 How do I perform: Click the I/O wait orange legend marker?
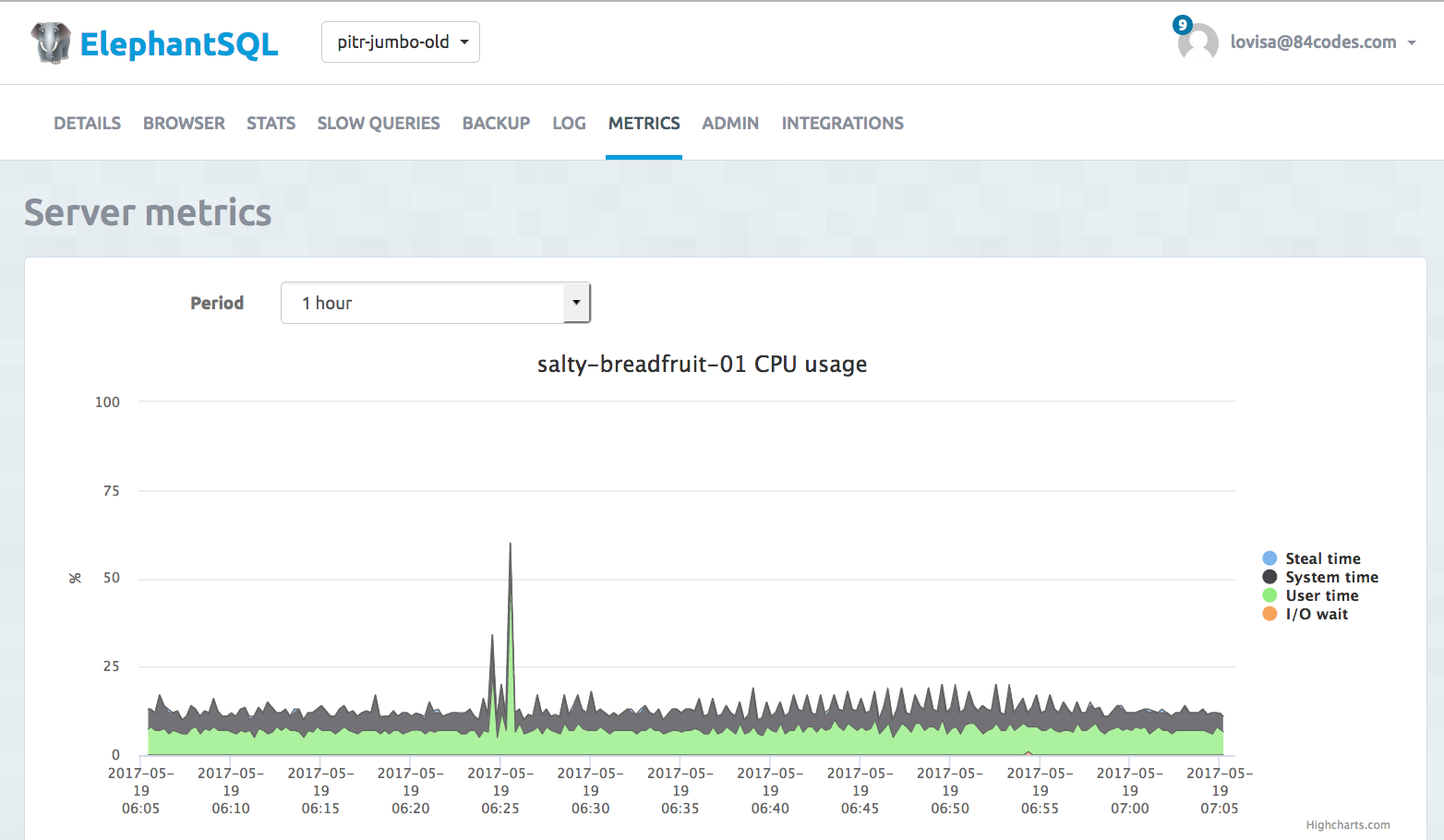(1270, 614)
